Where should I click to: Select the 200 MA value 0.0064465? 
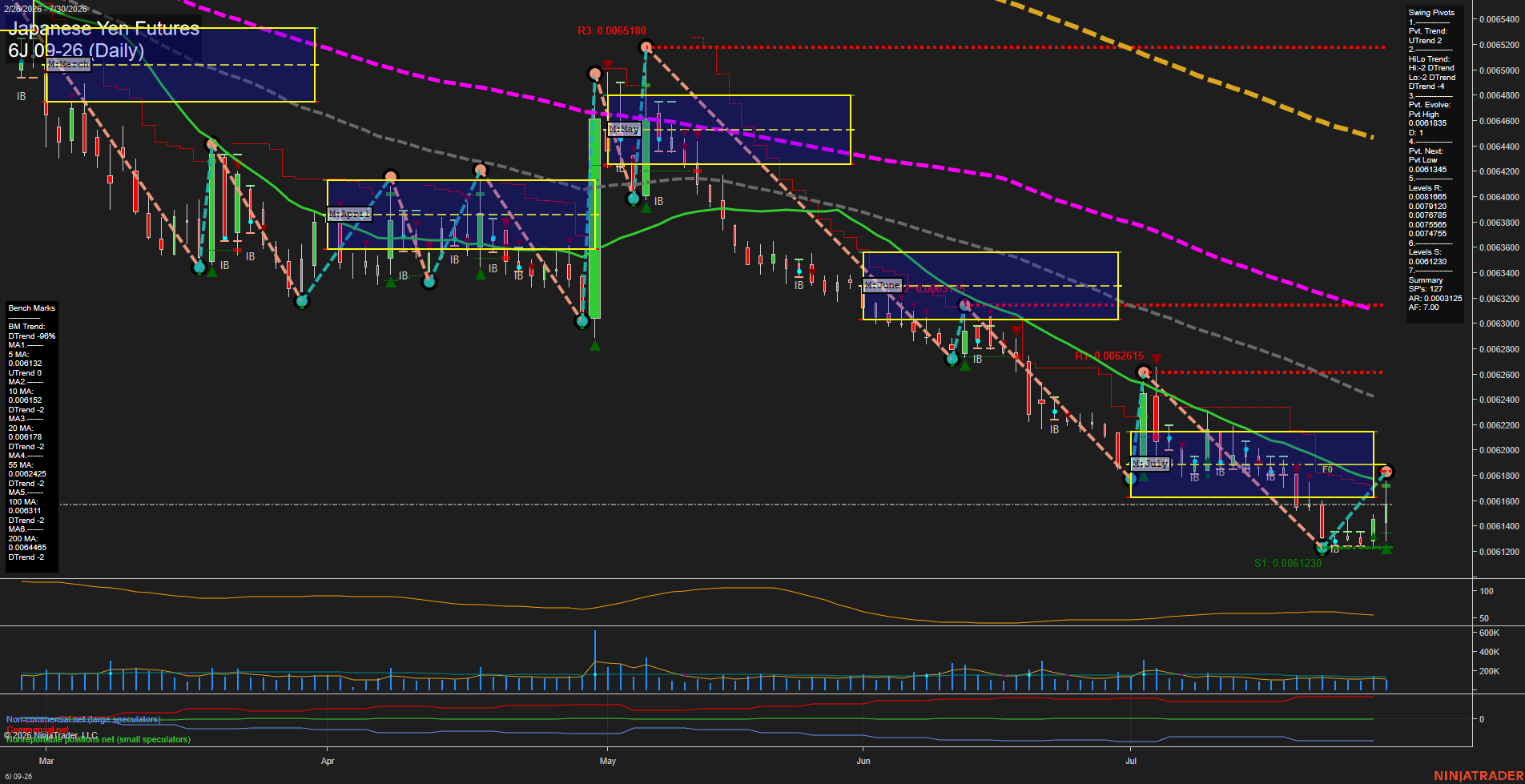click(x=27, y=548)
